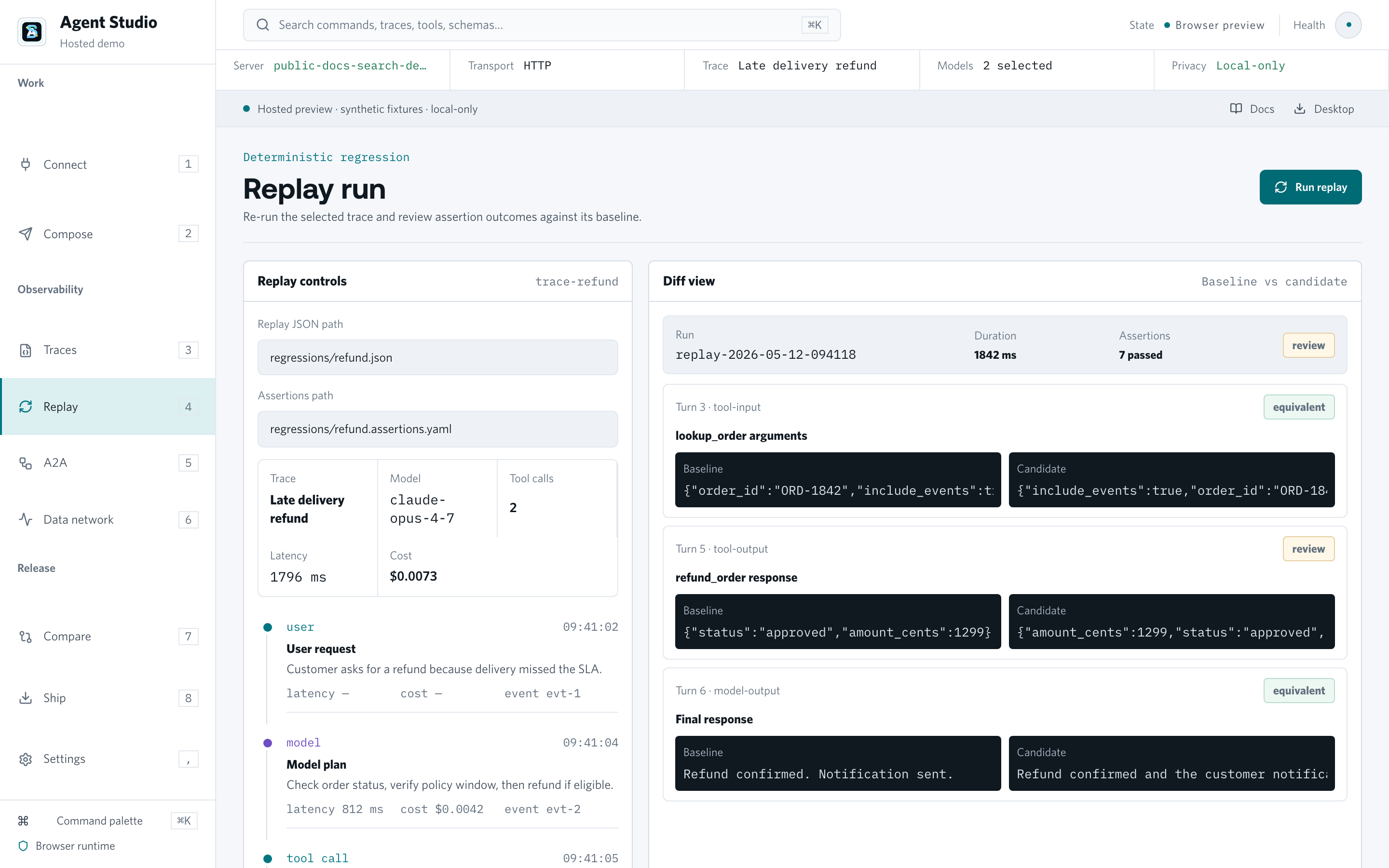Image resolution: width=1389 pixels, height=868 pixels.
Task: Open the Desktop download link
Action: pos(1323,108)
